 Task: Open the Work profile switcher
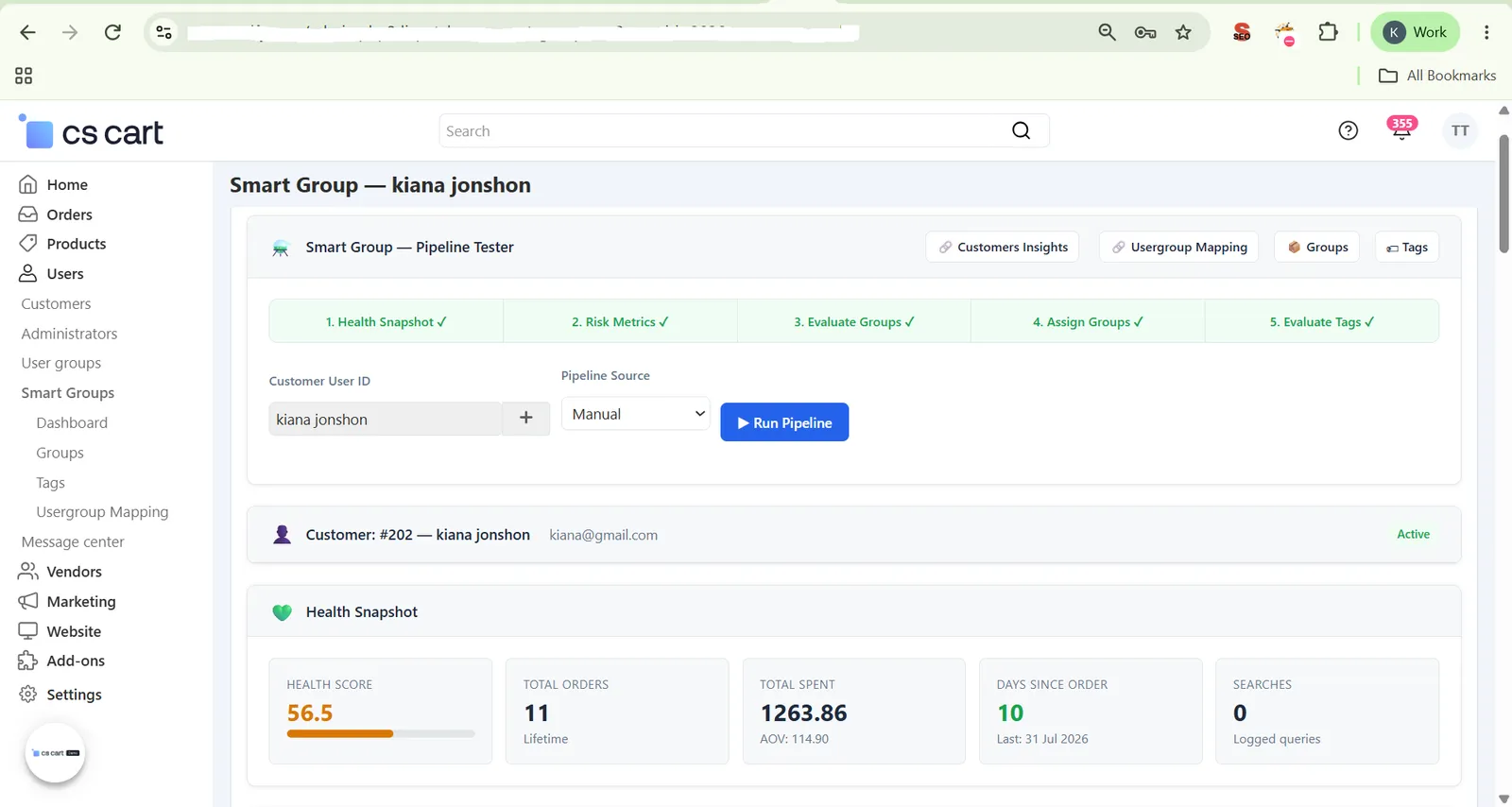1415,32
